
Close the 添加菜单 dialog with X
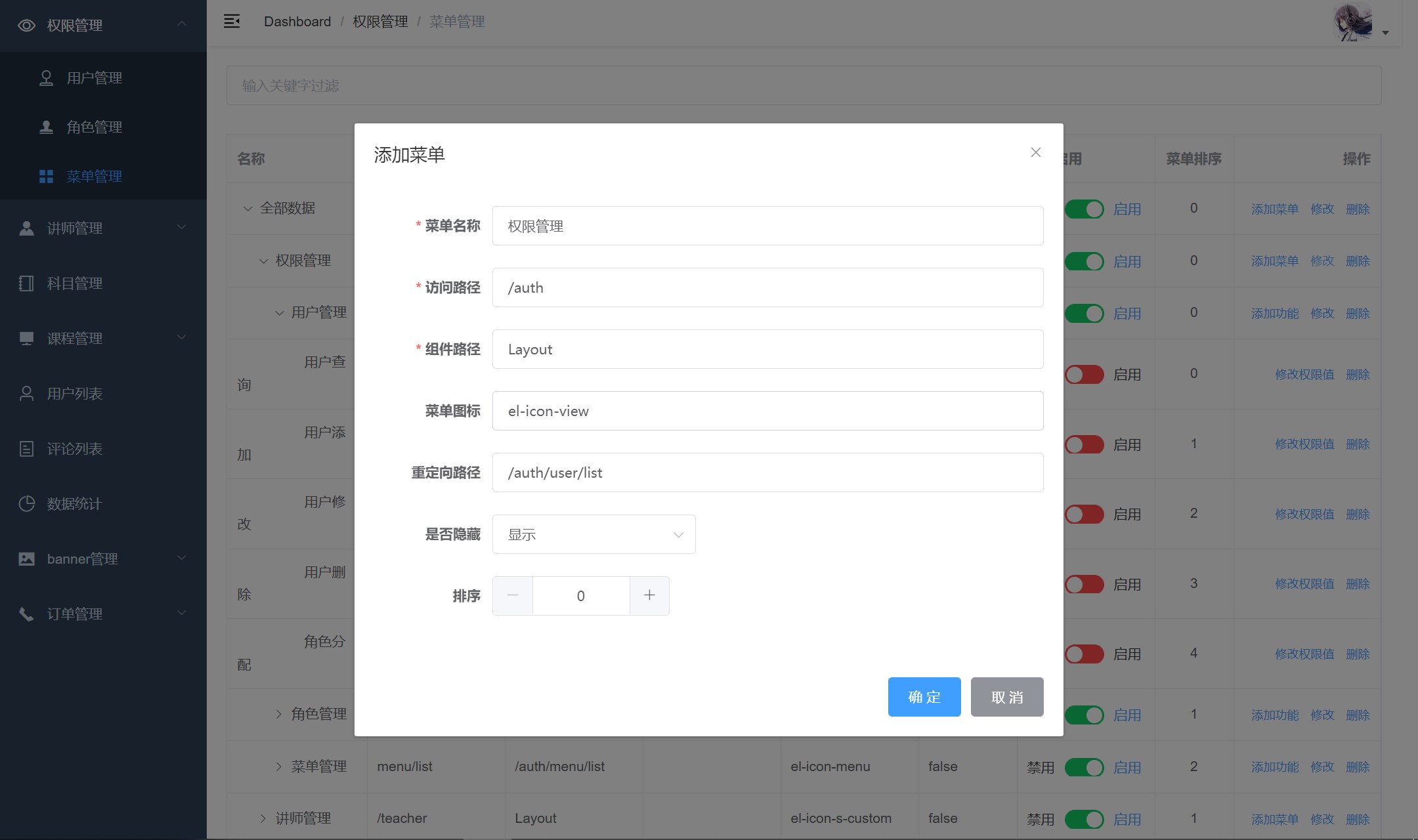pyautogui.click(x=1035, y=152)
